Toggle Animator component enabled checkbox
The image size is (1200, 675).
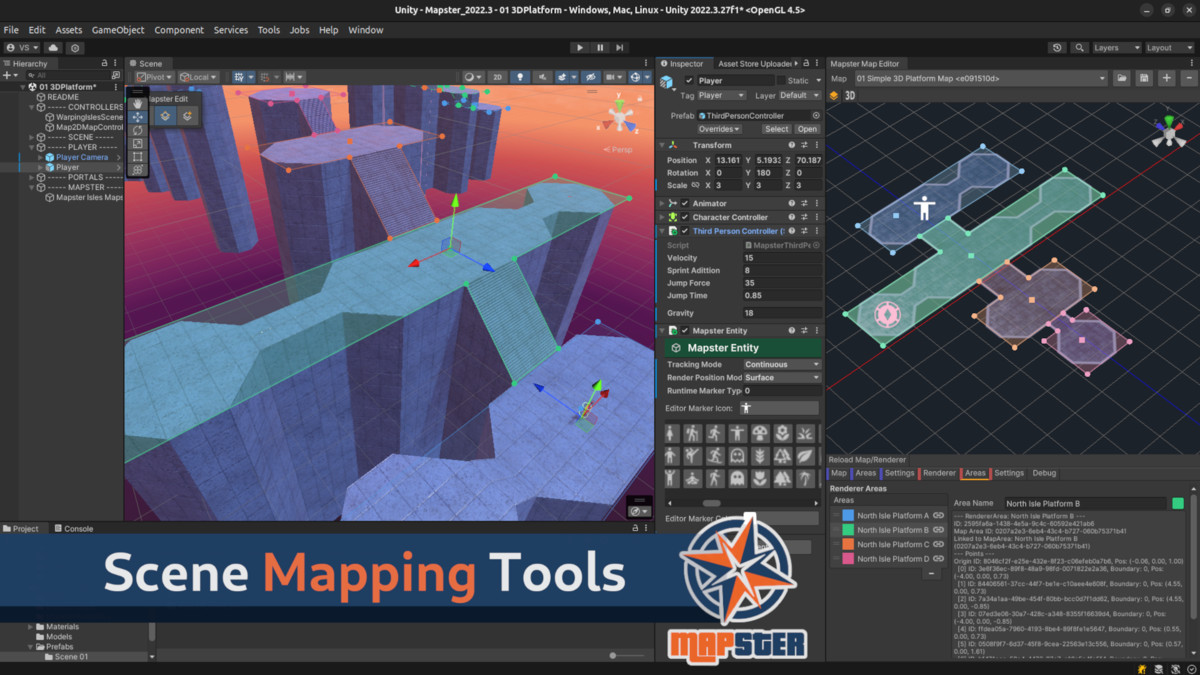685,203
